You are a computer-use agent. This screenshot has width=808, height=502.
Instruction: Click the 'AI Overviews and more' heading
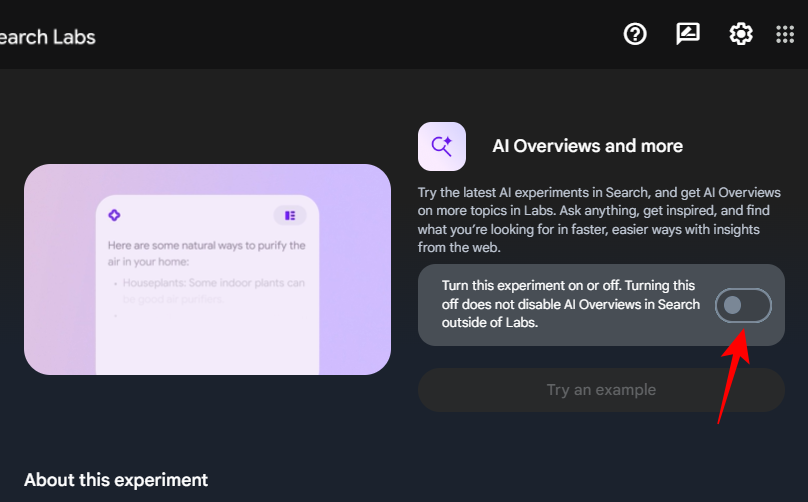tap(587, 146)
